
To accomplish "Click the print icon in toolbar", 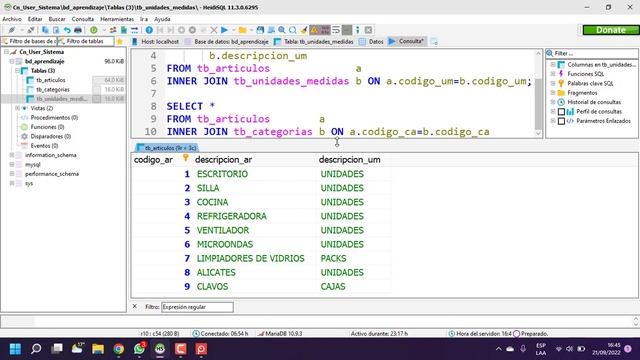I will click(78, 30).
